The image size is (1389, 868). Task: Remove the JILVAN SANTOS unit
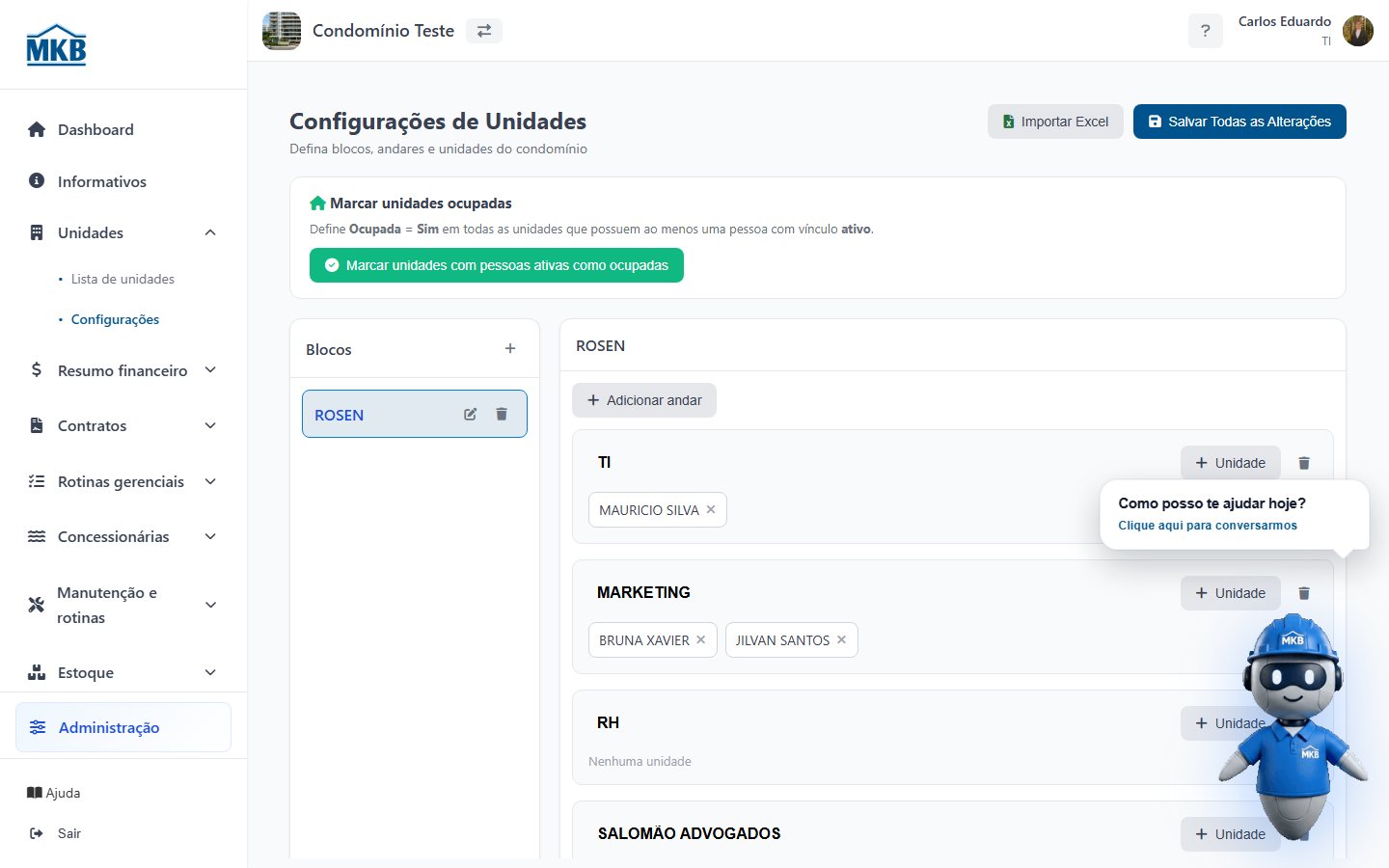pos(841,639)
